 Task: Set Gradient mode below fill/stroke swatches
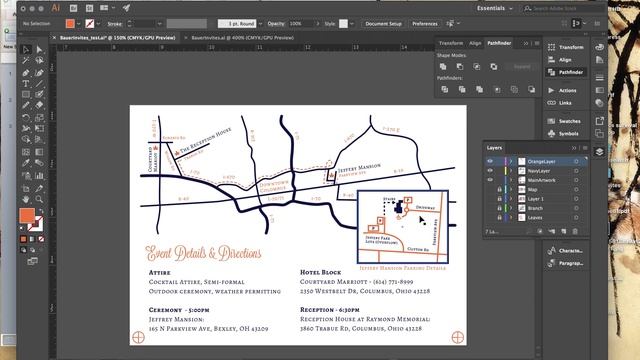32,239
